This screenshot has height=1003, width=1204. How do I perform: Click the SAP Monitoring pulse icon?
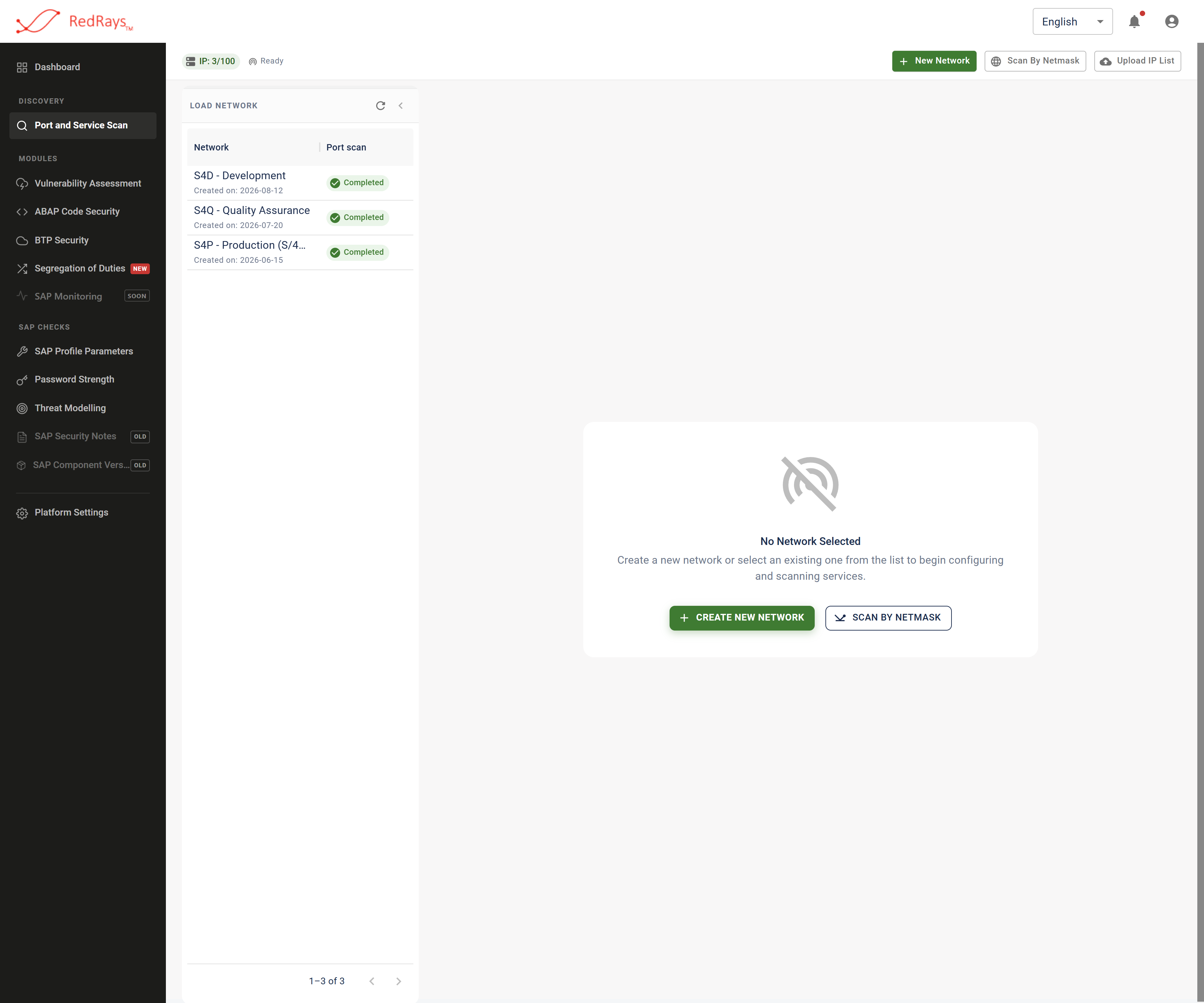click(x=22, y=296)
